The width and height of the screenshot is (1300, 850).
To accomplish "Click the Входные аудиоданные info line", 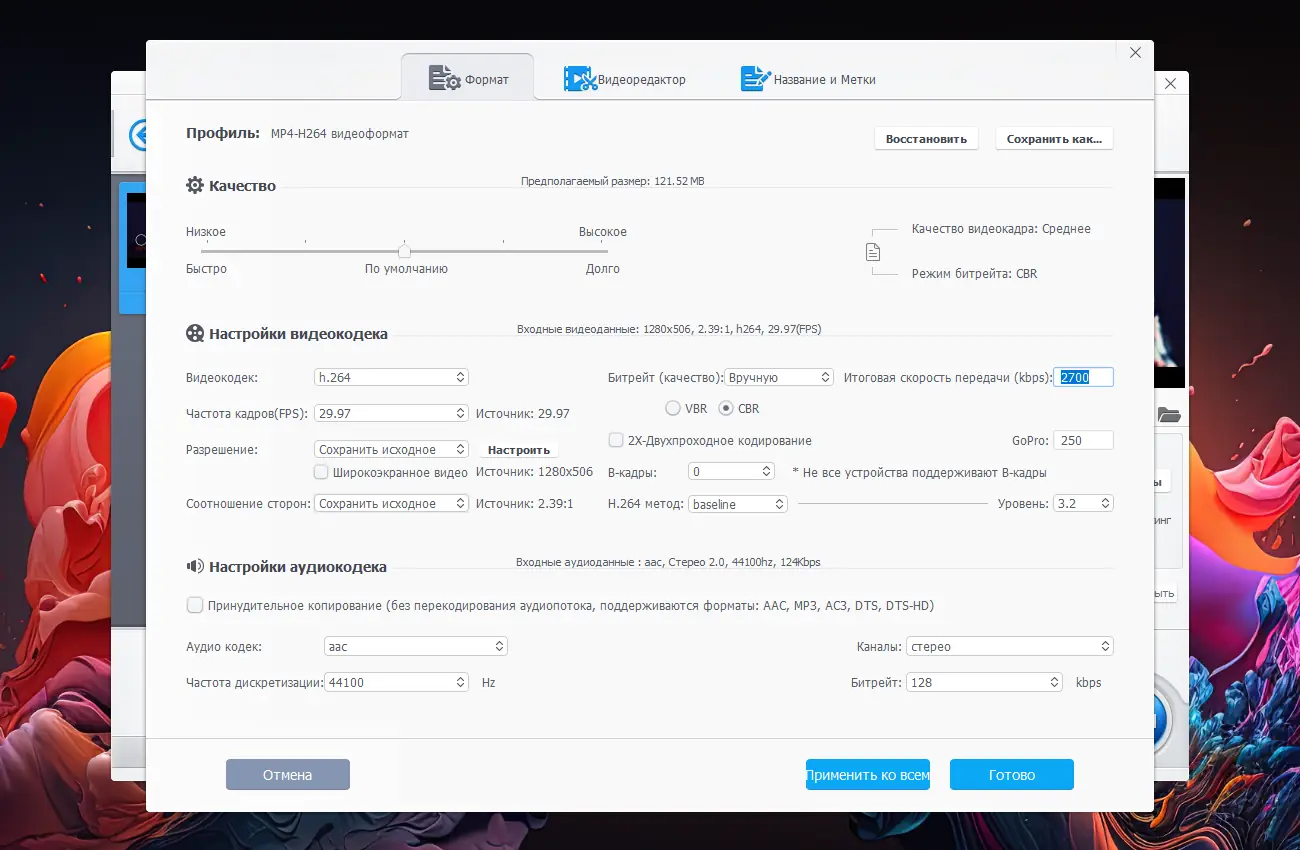I will tap(668, 562).
